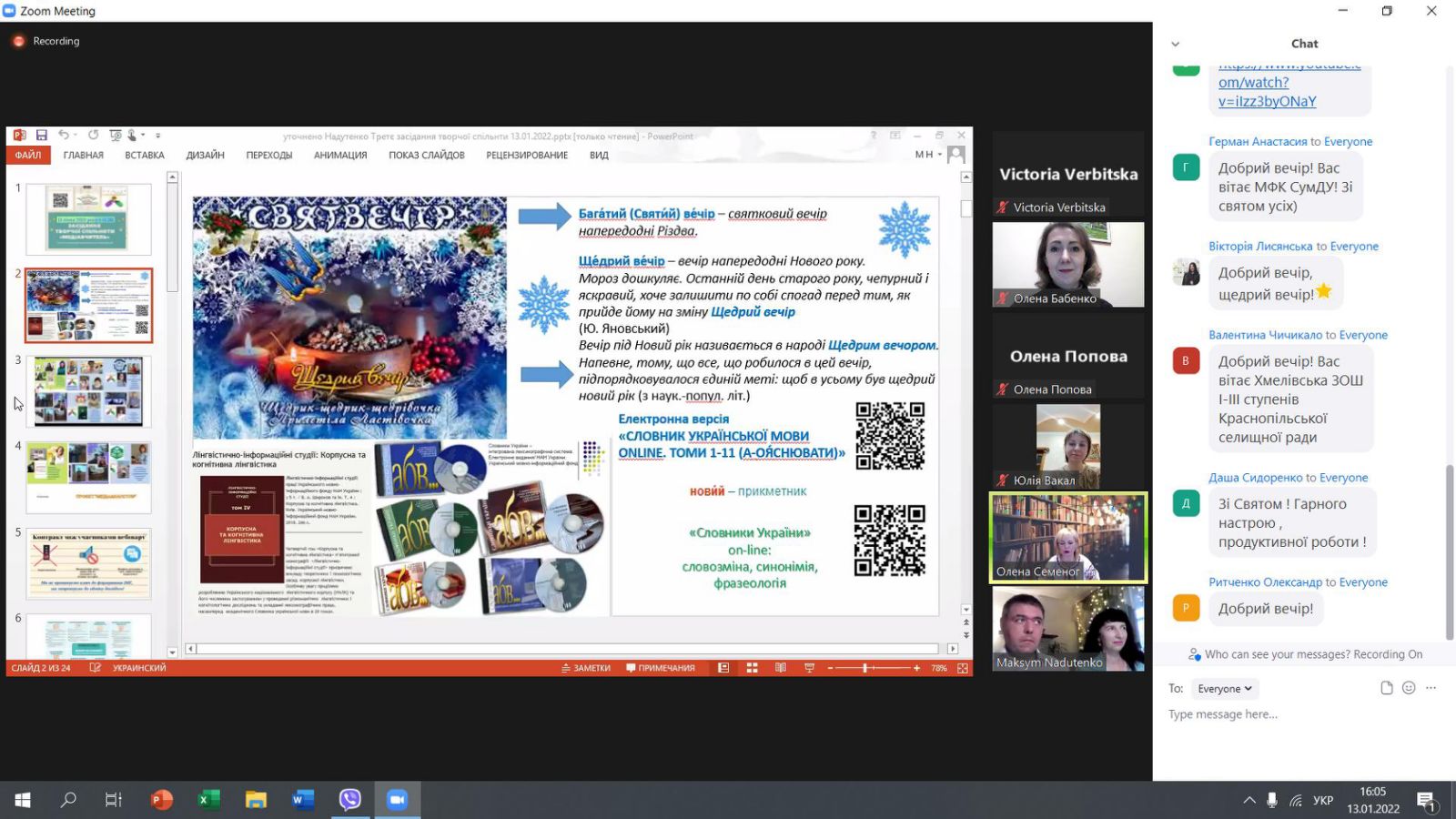Viewport: 1456px width, 819px height.
Task: Open chat more options ellipsis
Action: (1431, 688)
